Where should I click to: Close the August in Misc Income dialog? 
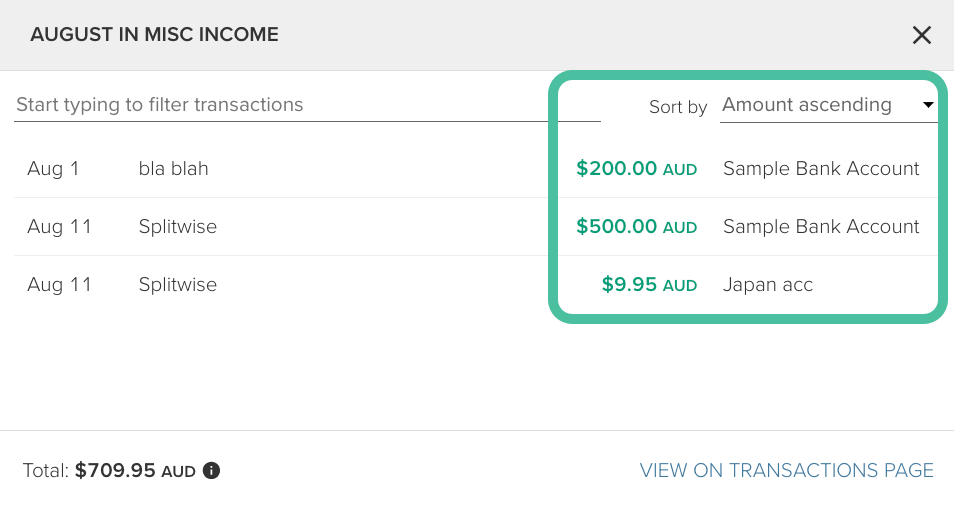point(921,36)
